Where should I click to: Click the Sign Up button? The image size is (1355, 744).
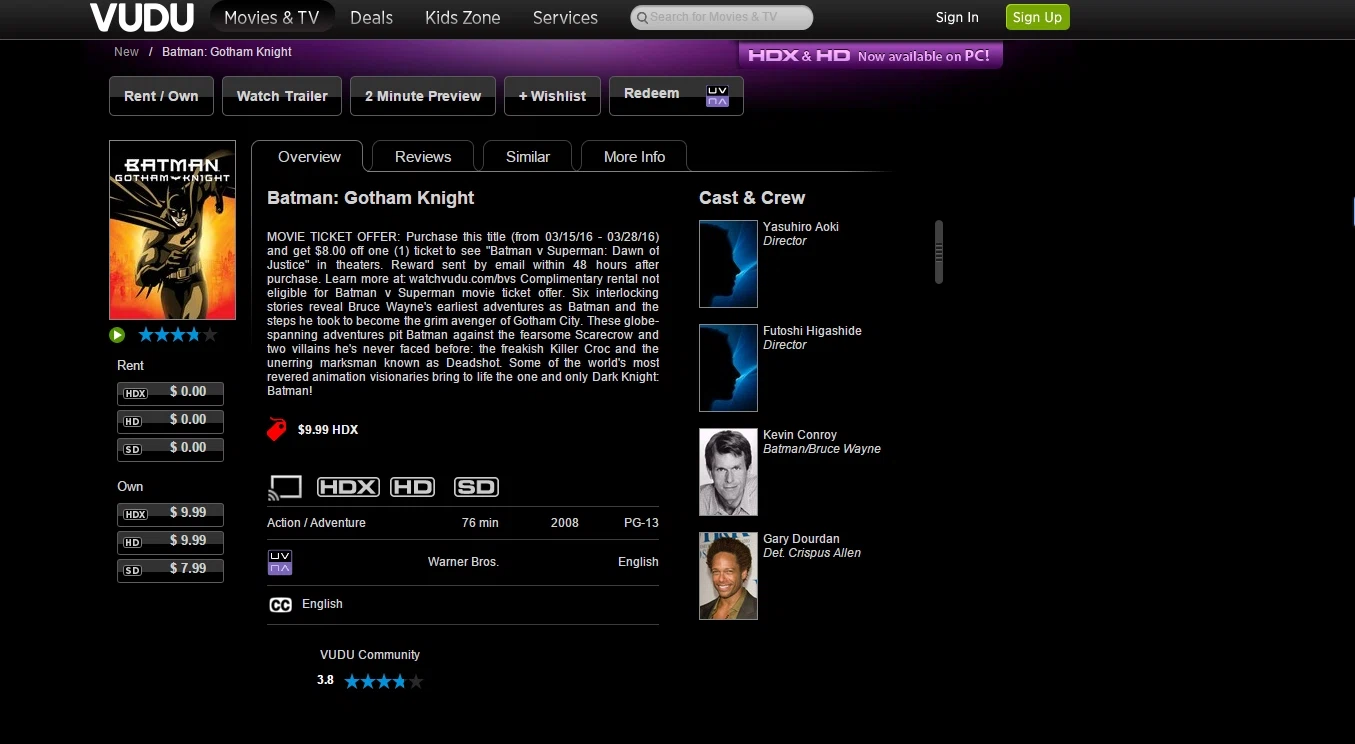coord(1037,17)
